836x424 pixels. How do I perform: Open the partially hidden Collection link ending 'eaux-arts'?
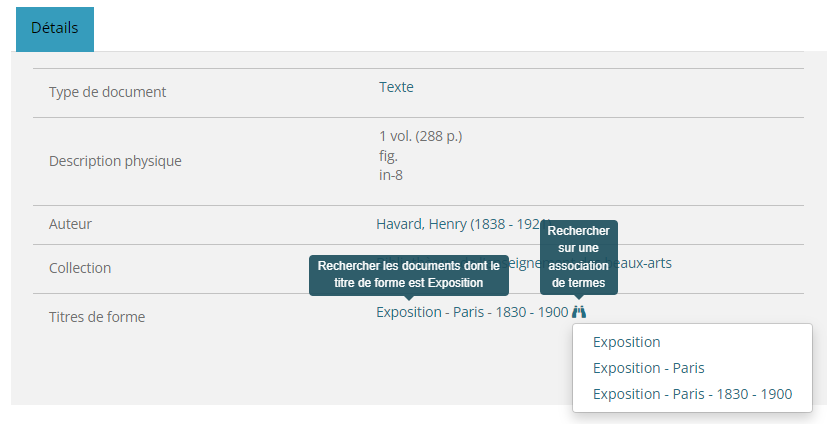click(645, 263)
